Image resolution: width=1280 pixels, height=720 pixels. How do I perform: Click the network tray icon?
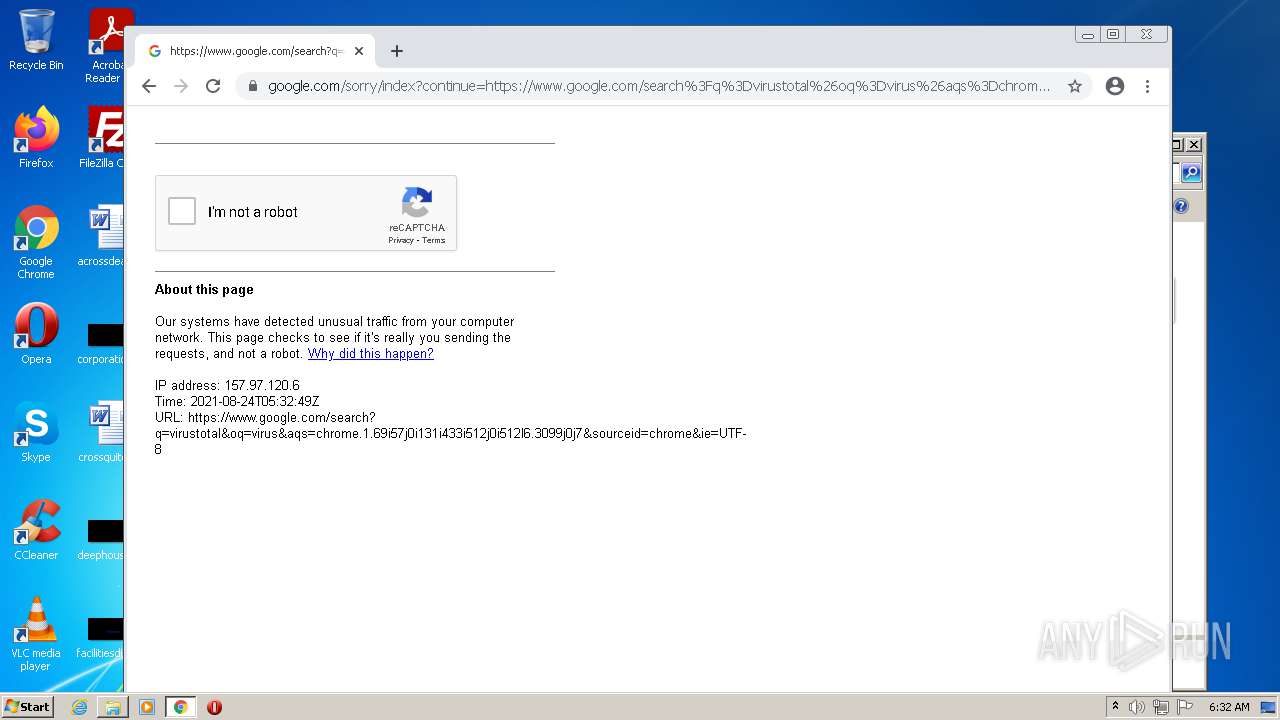1160,707
